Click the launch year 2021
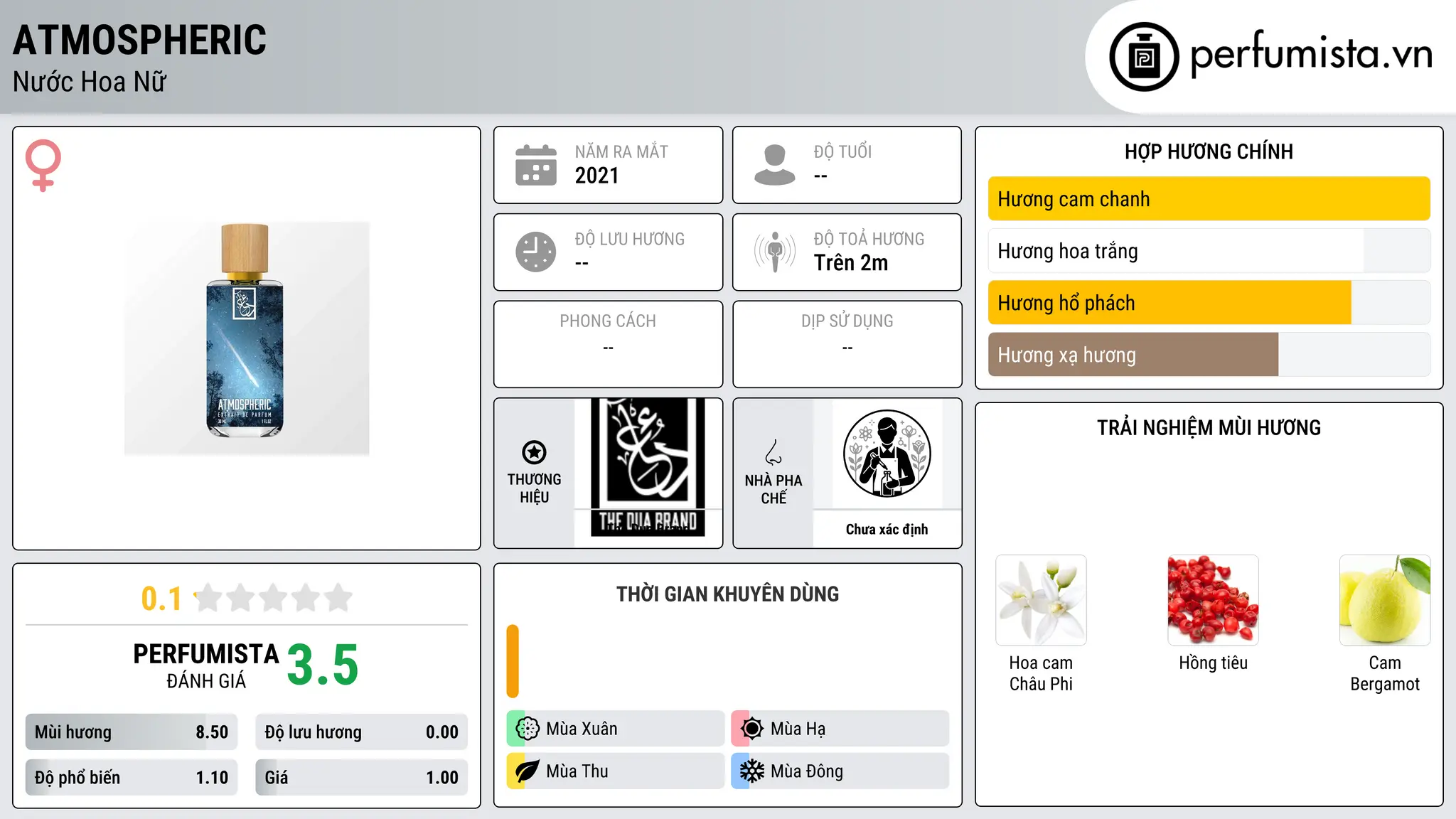The image size is (1456, 819). 597,176
